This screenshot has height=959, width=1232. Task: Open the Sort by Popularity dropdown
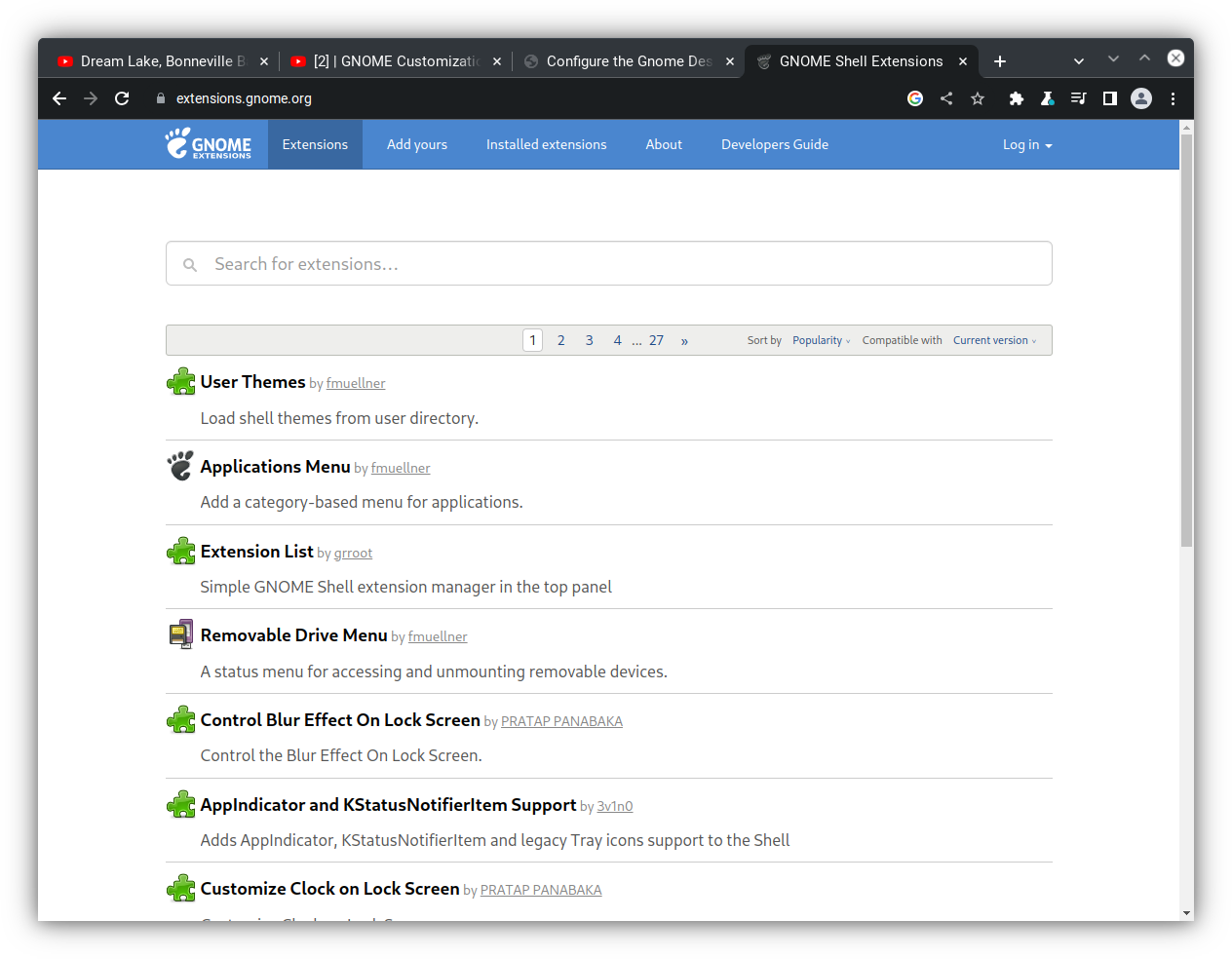(822, 340)
